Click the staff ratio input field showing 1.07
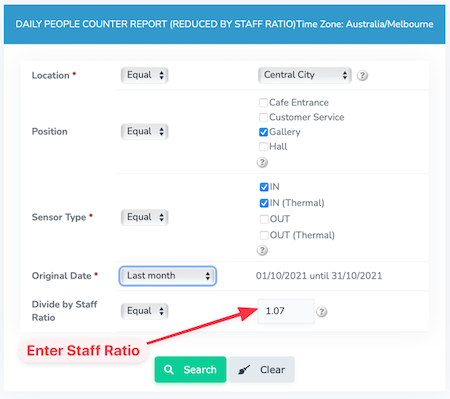 [286, 311]
